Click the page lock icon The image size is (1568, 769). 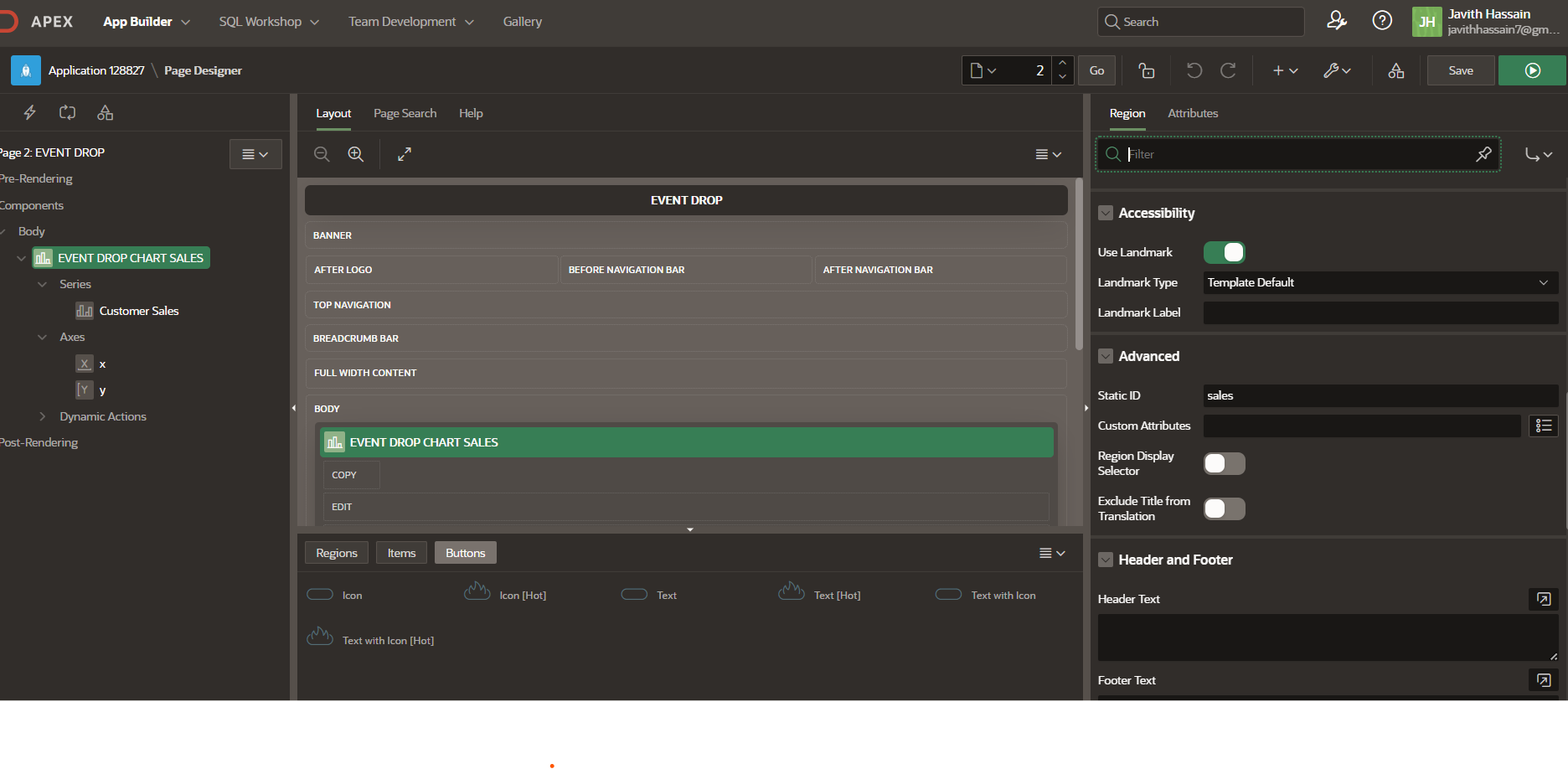click(x=1147, y=70)
